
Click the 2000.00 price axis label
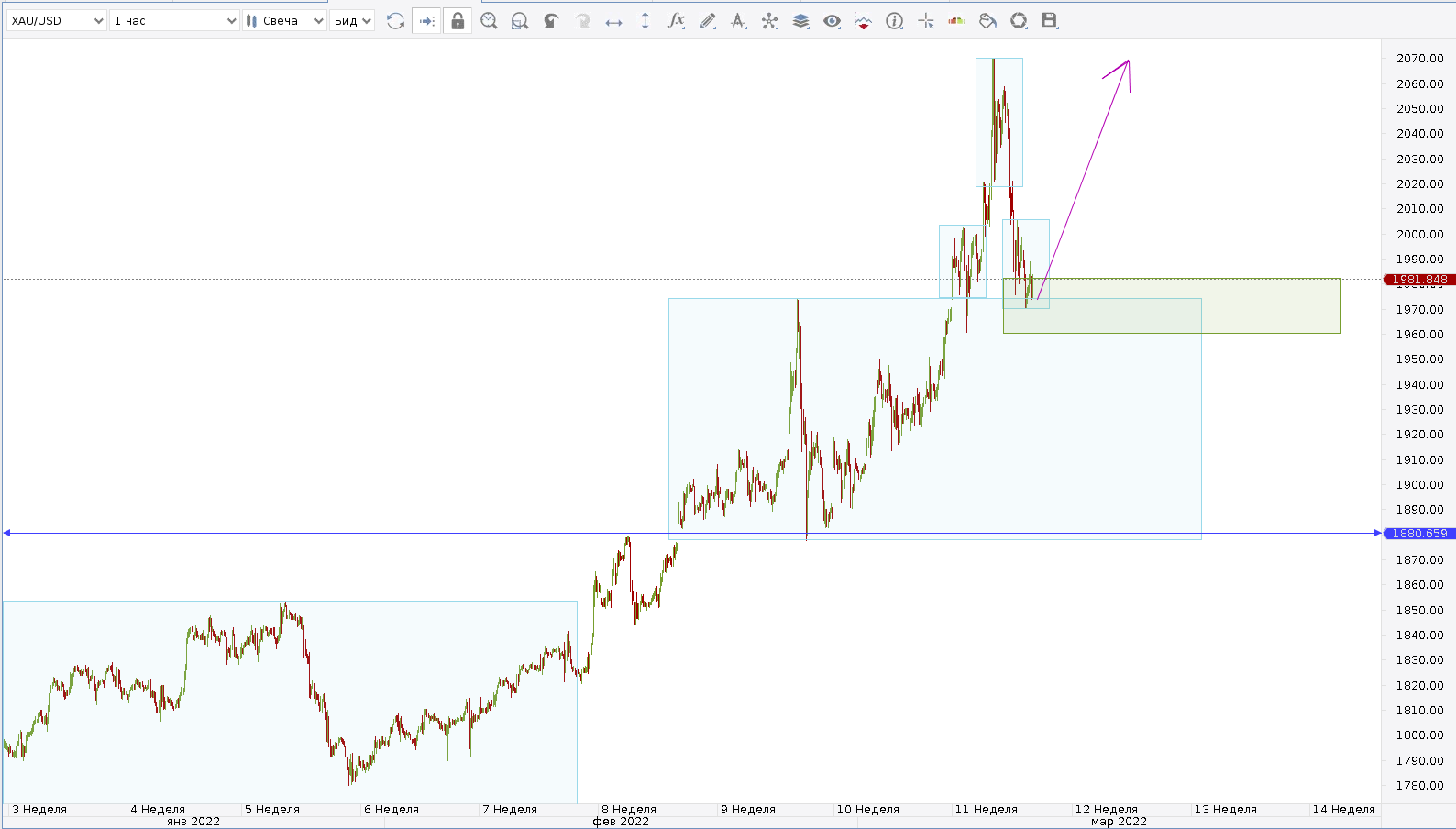(1419, 235)
